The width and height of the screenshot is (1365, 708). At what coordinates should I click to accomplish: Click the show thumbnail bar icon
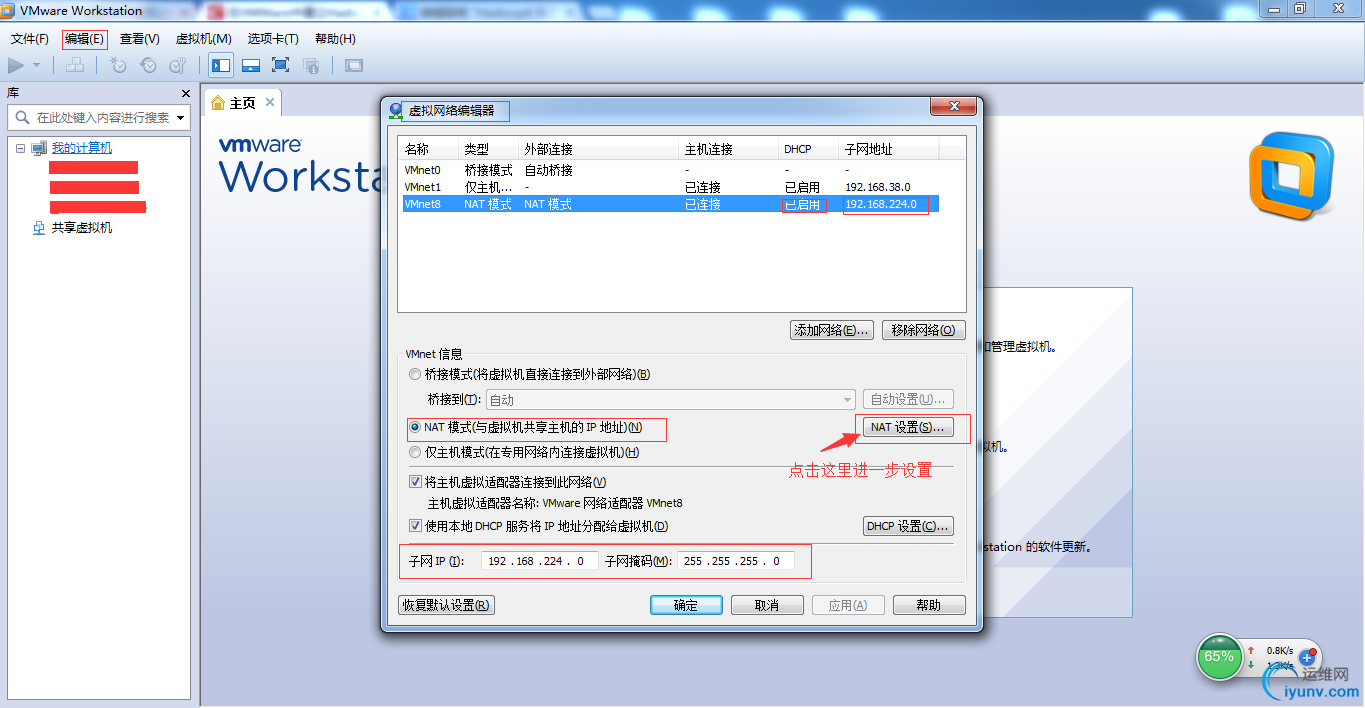pos(251,65)
